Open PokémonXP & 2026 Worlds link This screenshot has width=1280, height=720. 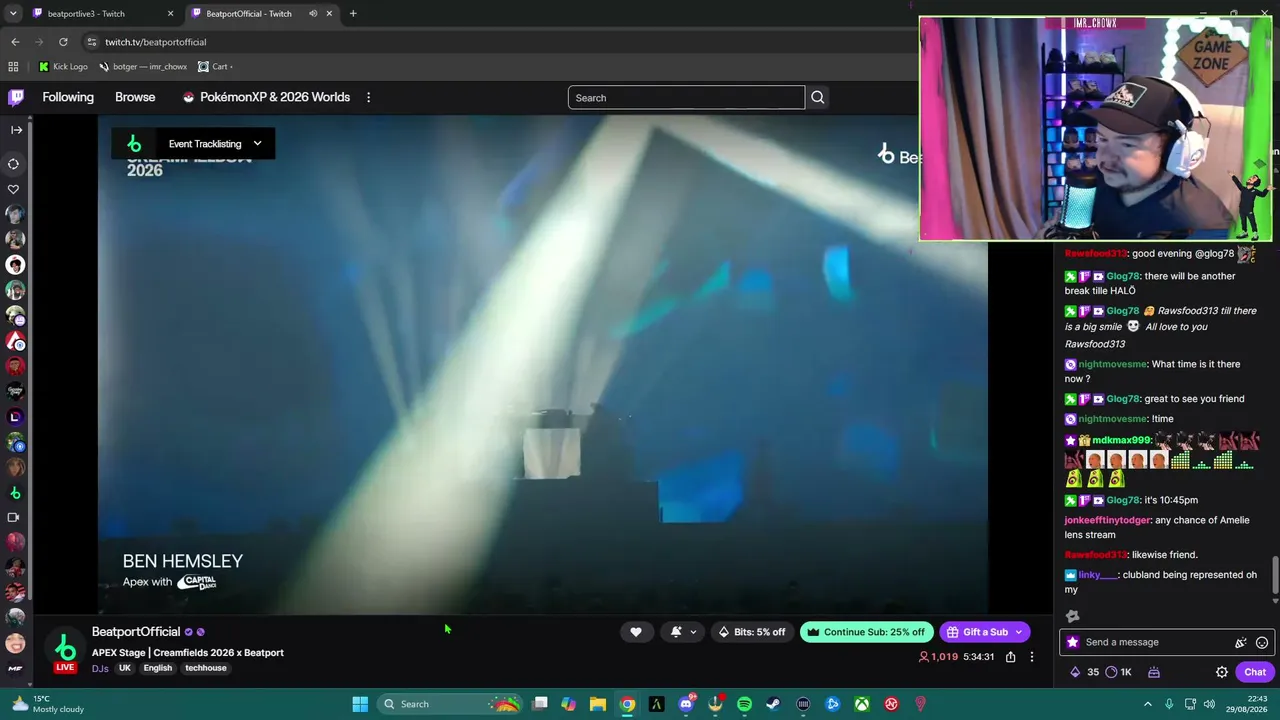(266, 97)
